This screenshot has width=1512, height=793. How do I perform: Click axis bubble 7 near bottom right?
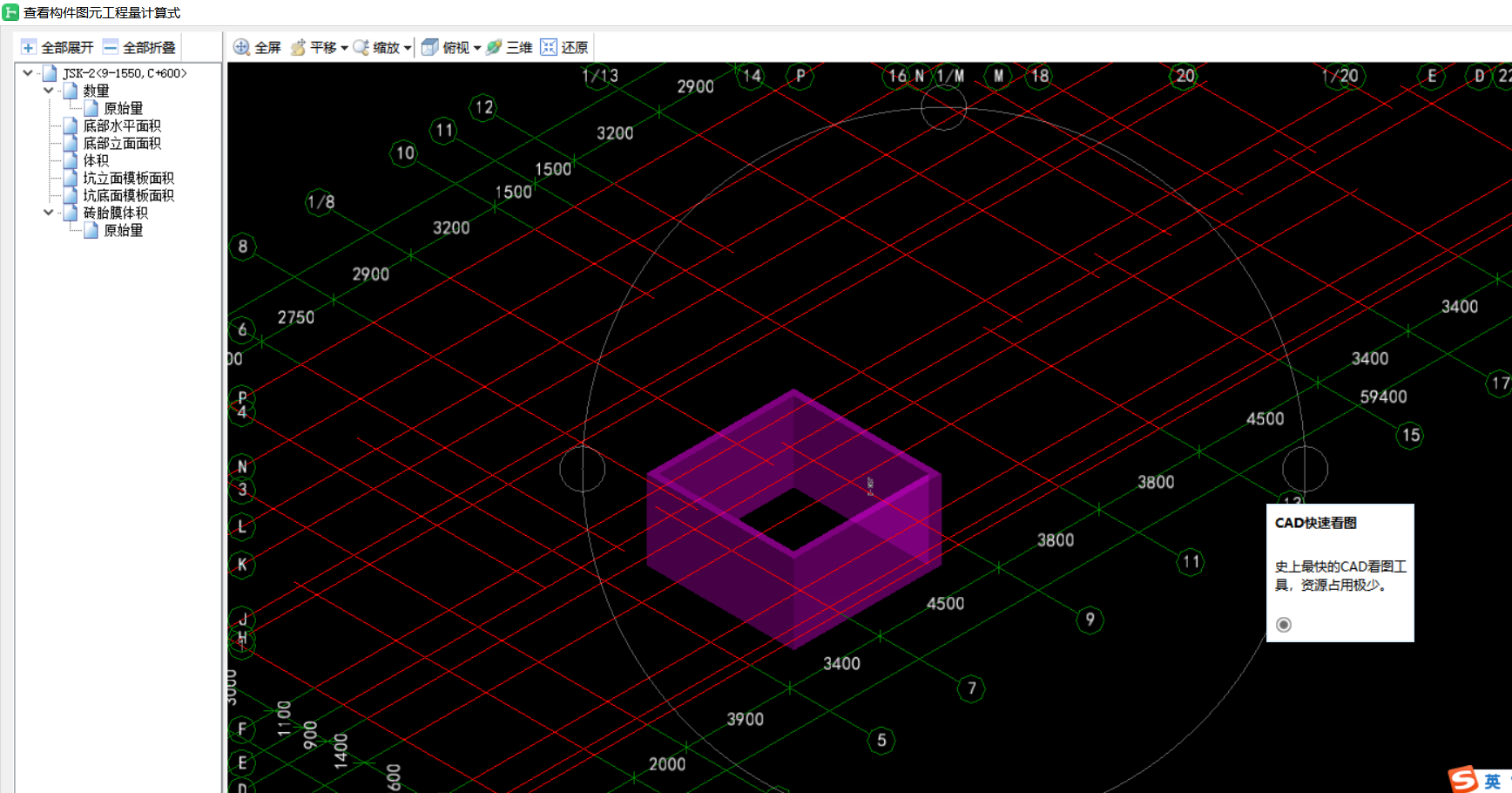pyautogui.click(x=972, y=688)
